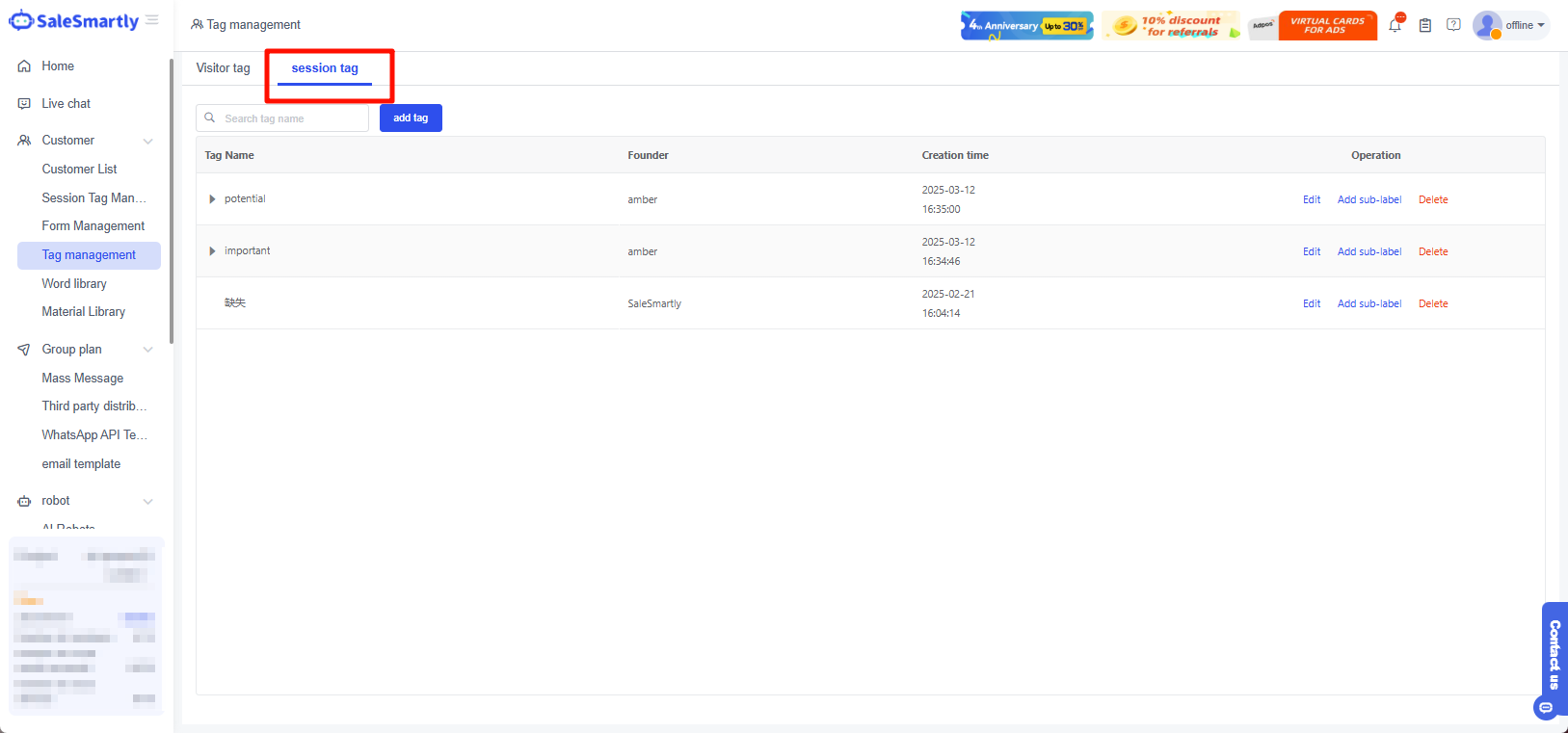Click the notification bell icon
Image resolution: width=1568 pixels, height=733 pixels.
coord(1395,26)
